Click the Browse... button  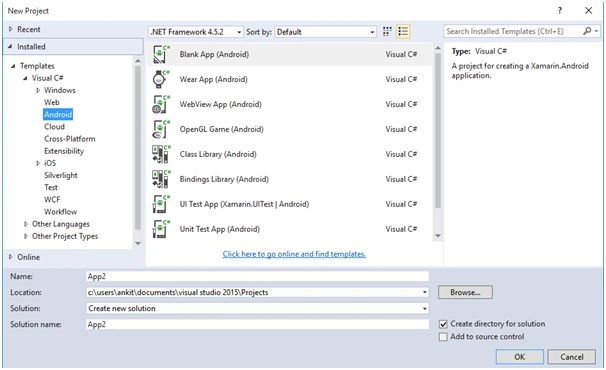(465, 292)
